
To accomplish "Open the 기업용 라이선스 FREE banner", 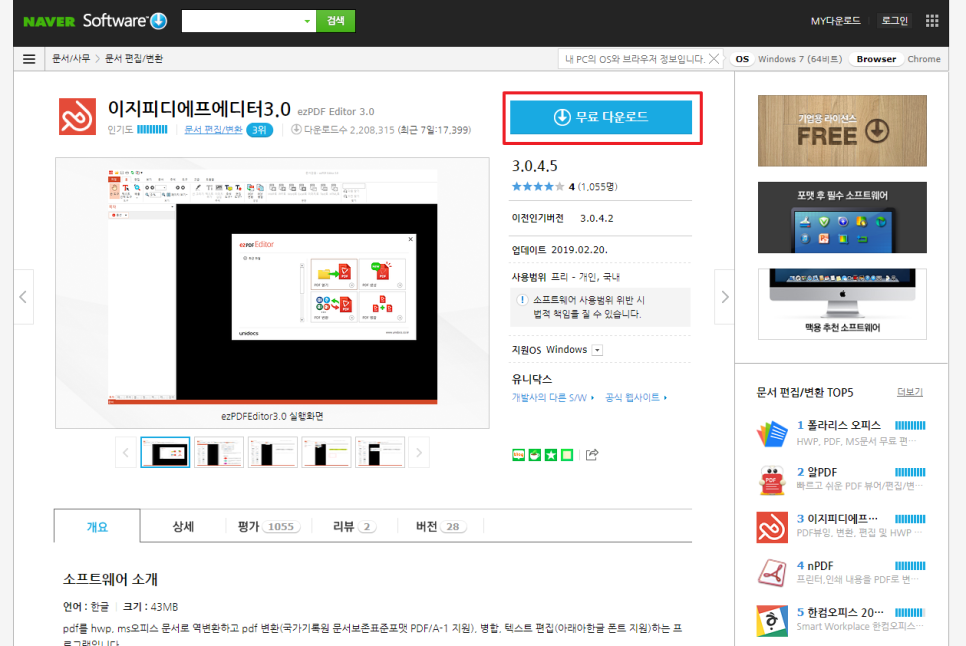I will pos(842,131).
